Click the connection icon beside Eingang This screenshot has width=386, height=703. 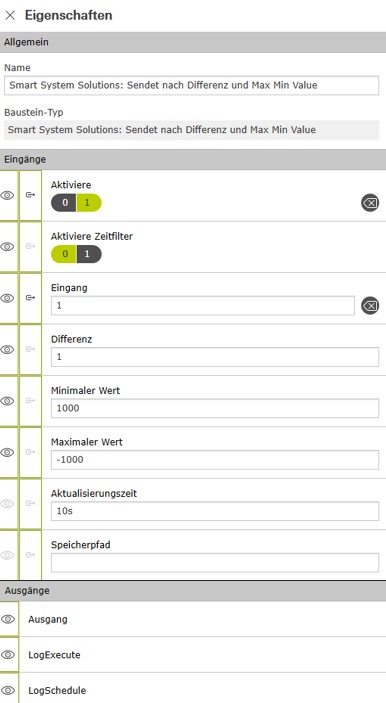(x=30, y=298)
